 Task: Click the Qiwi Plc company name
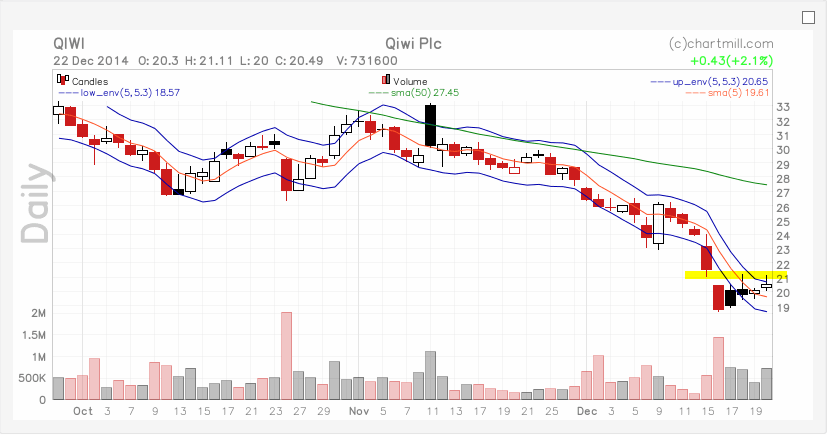[x=413, y=44]
